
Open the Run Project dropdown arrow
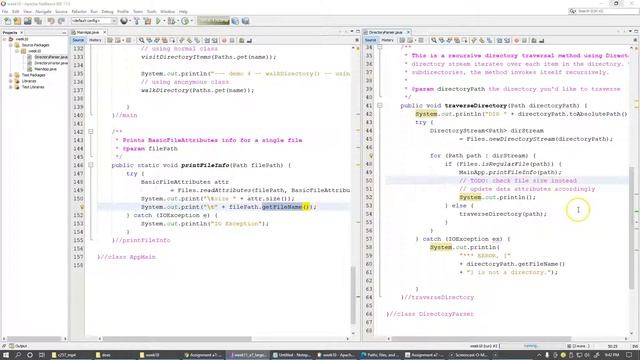point(164,21)
